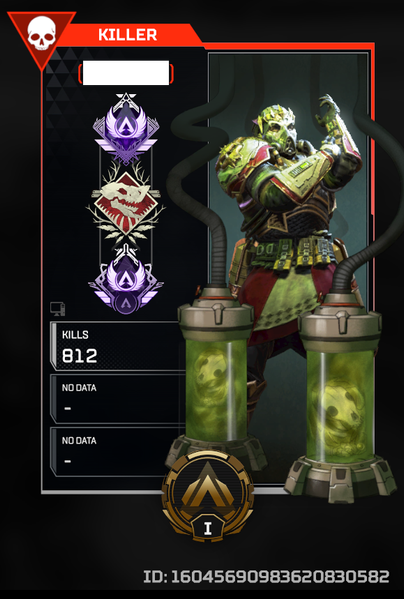
Task: Click the player ID number text
Action: [267, 576]
